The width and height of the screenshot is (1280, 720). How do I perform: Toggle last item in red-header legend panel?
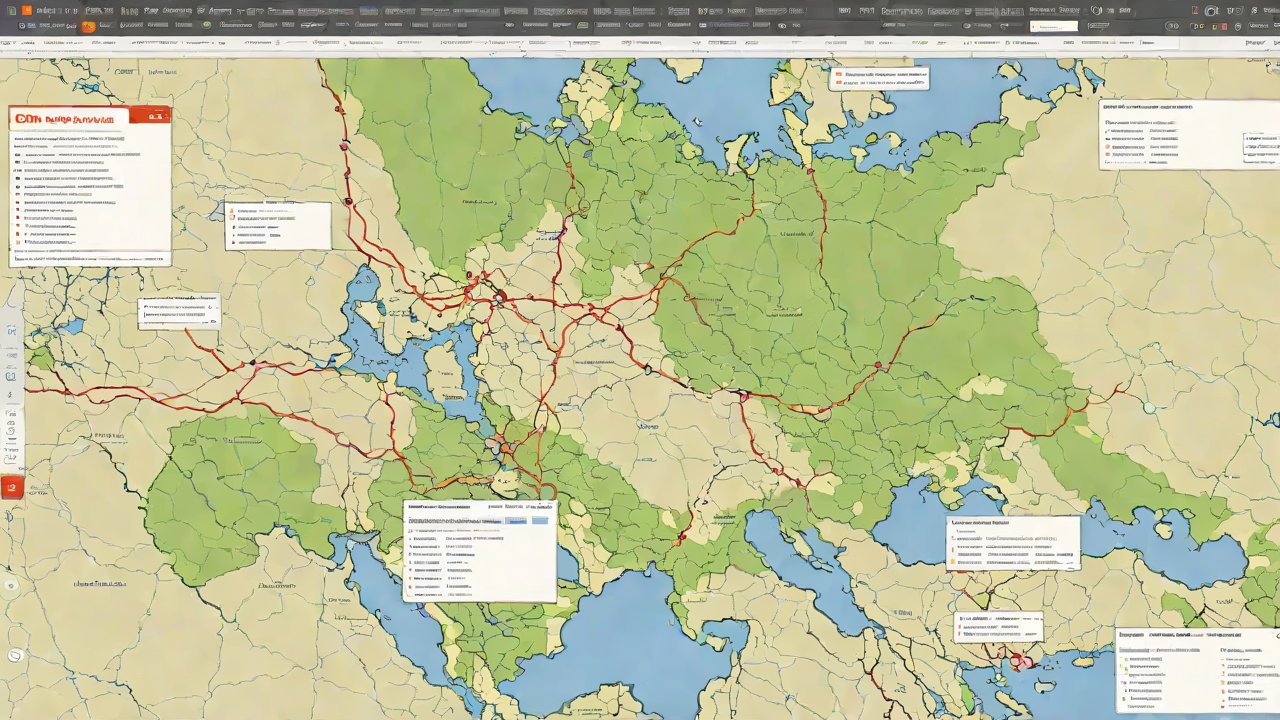tap(17, 242)
